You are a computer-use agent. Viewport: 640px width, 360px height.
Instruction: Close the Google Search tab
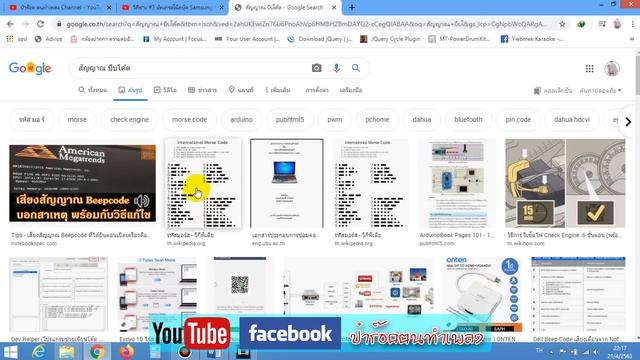click(334, 7)
